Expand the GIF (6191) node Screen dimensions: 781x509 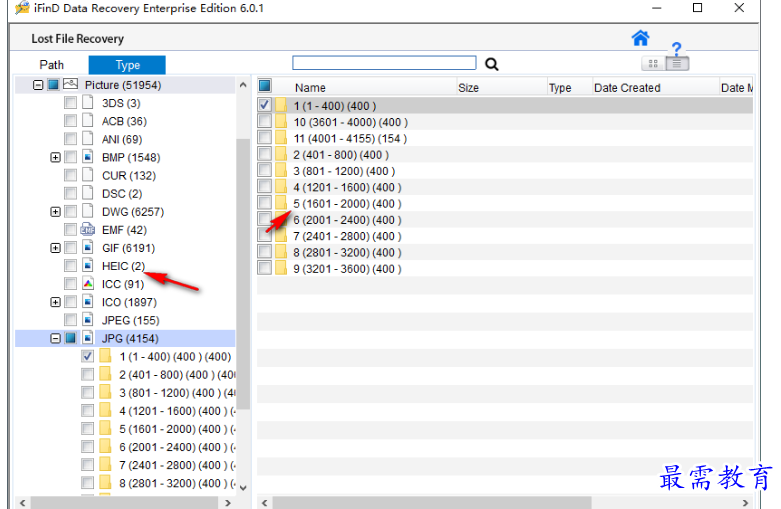click(55, 248)
